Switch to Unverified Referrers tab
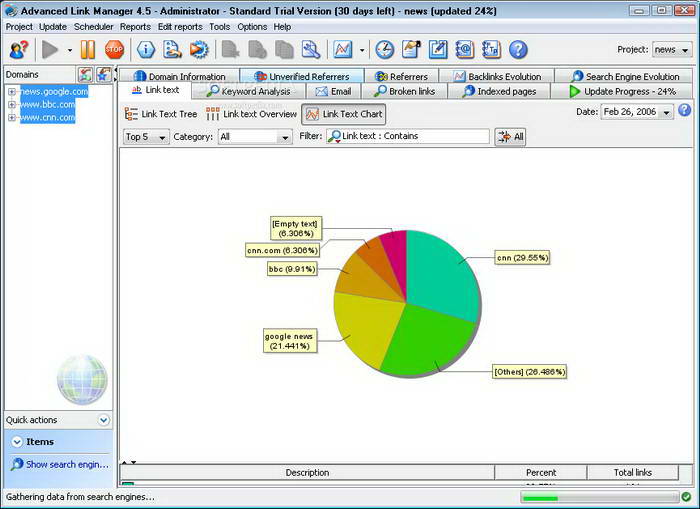The image size is (700, 509). click(x=302, y=76)
